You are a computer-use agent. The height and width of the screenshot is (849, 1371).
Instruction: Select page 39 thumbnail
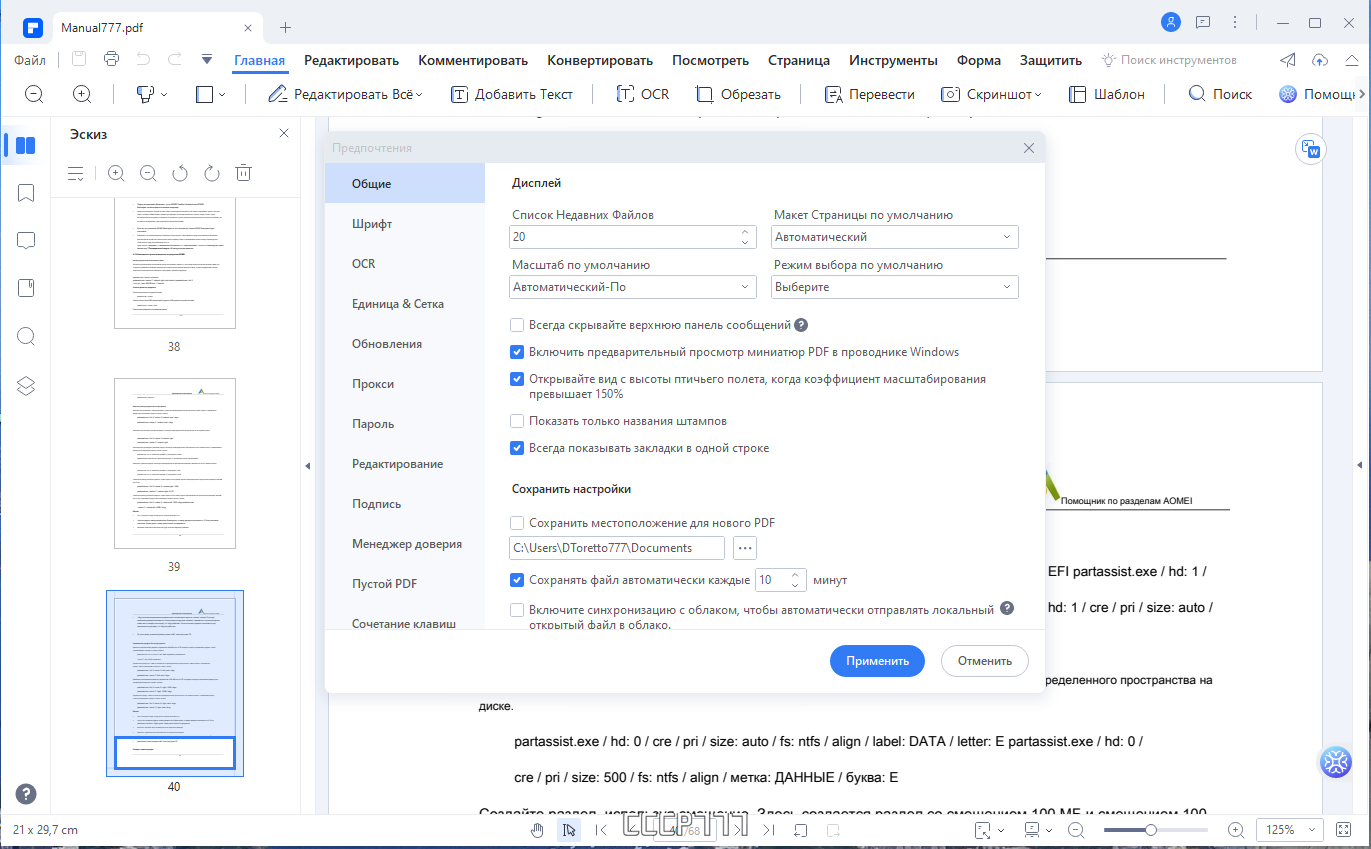click(x=175, y=463)
